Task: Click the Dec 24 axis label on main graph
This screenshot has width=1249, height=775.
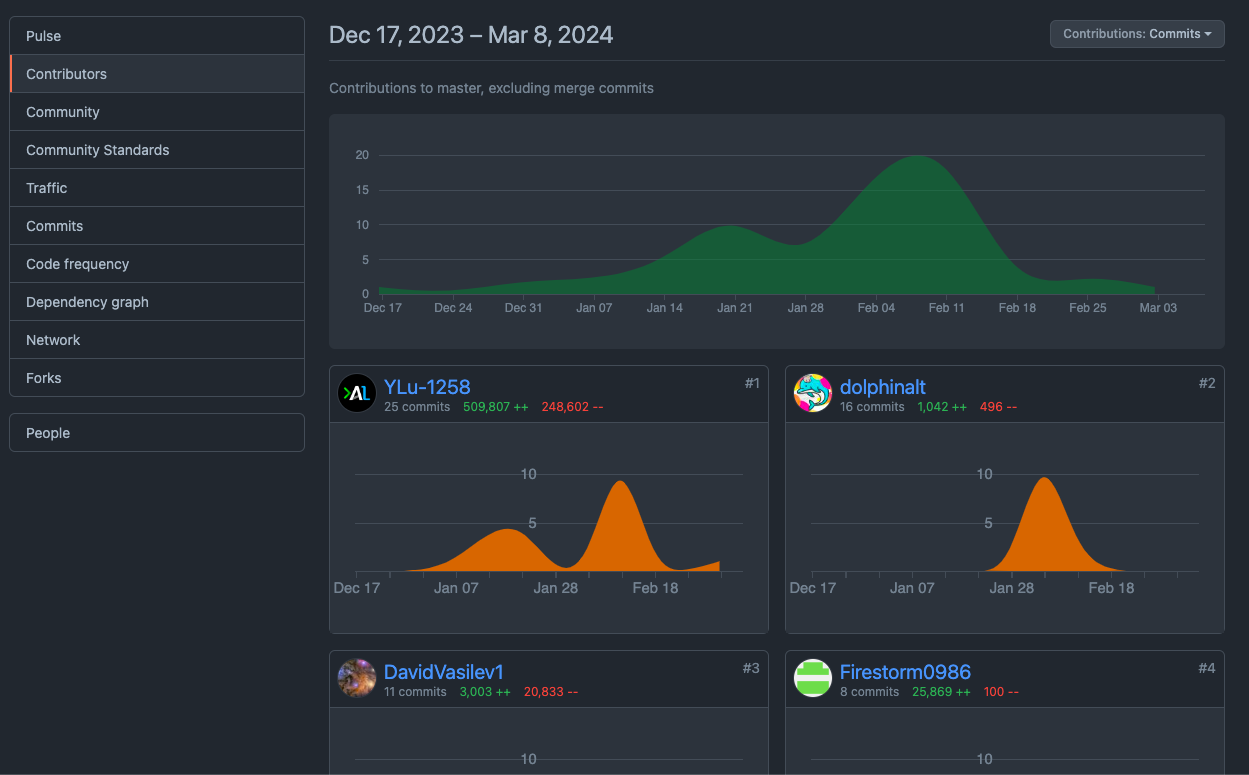Action: click(453, 308)
